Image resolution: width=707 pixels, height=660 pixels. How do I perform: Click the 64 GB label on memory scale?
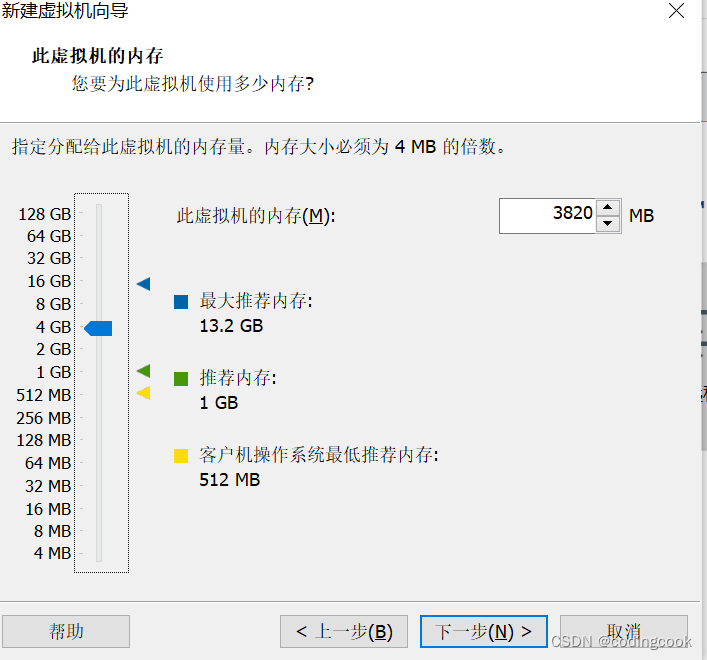(x=49, y=236)
